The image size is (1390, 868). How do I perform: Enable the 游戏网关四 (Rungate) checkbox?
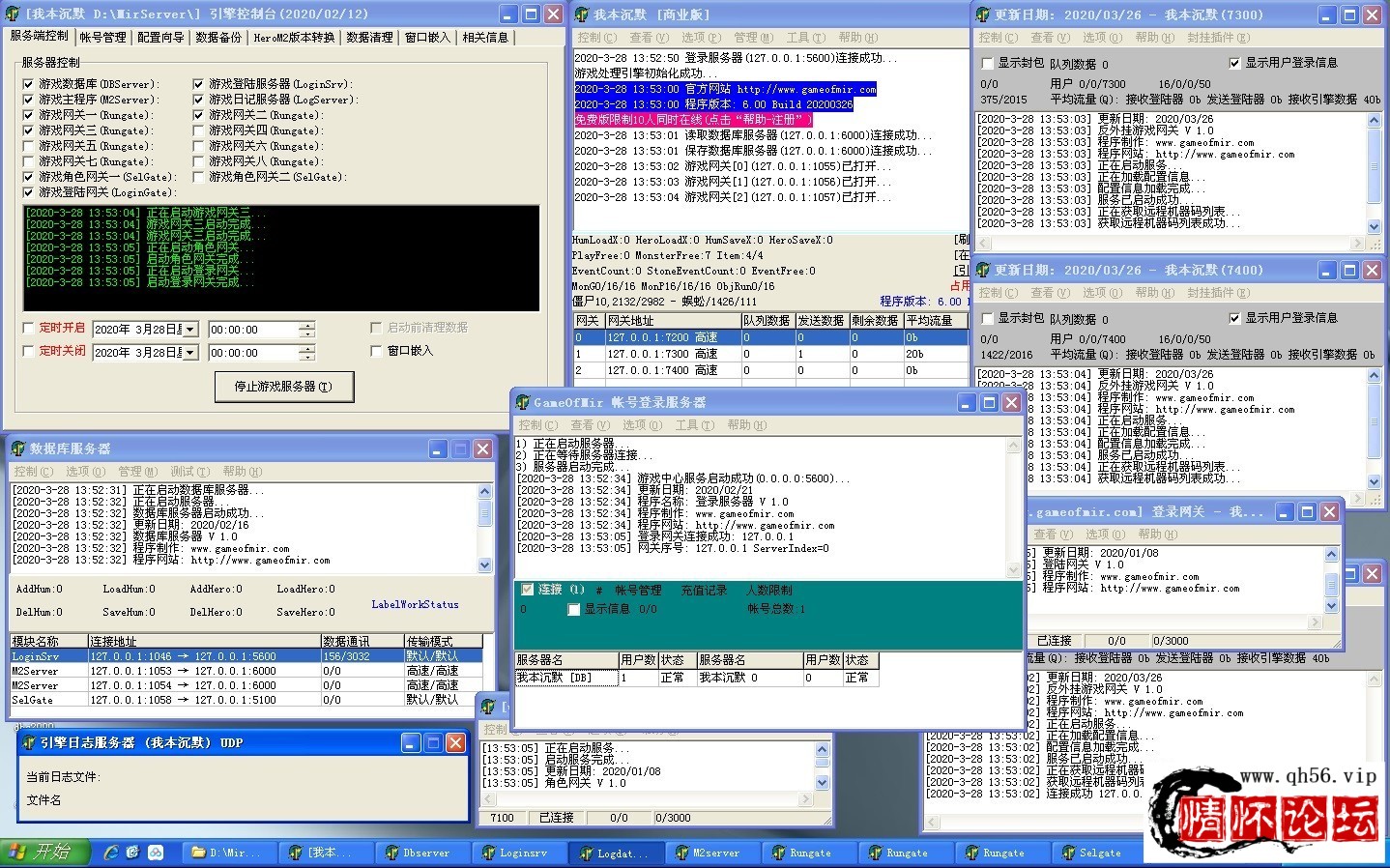(199, 130)
